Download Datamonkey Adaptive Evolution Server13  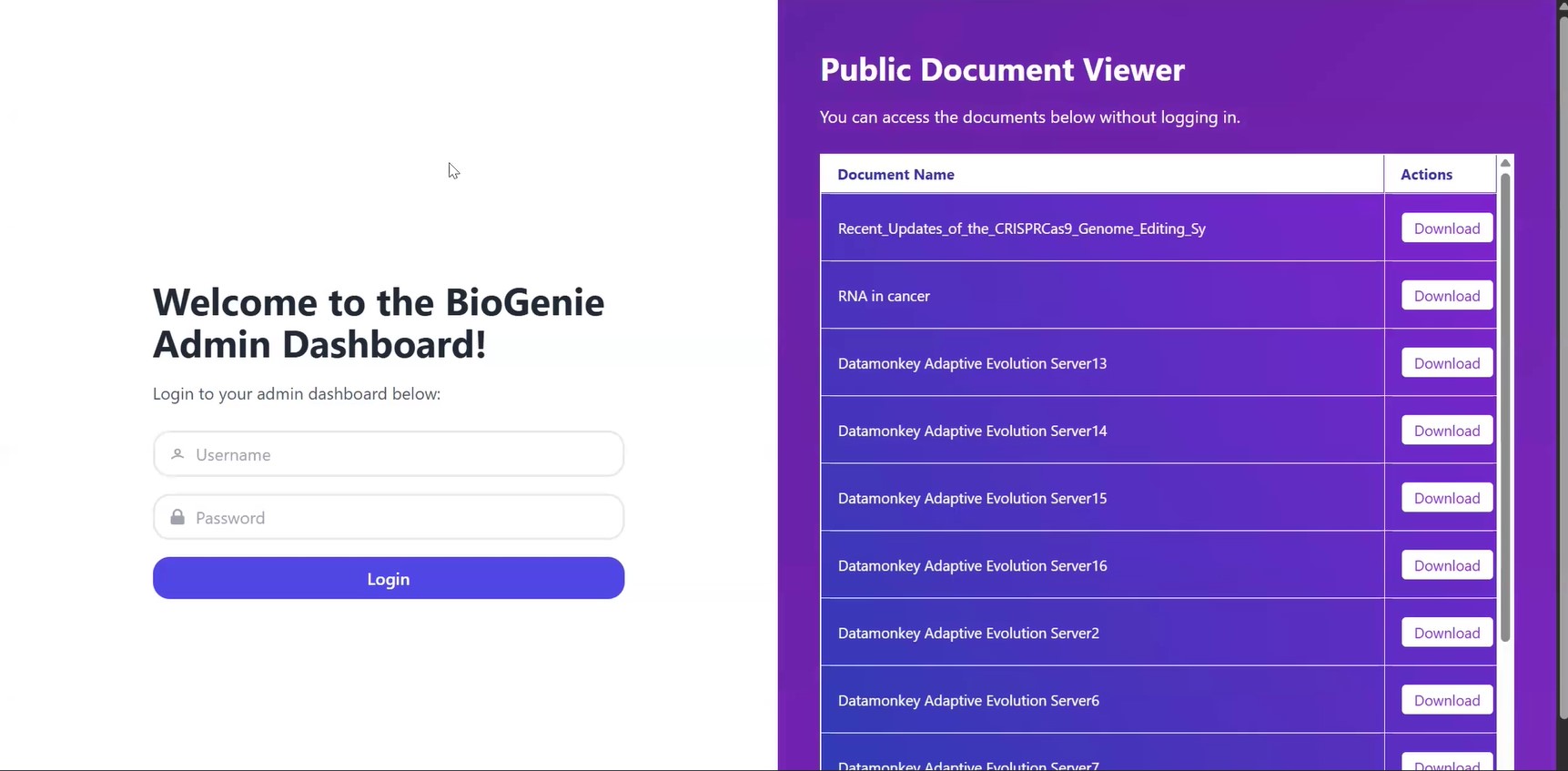tap(1446, 362)
